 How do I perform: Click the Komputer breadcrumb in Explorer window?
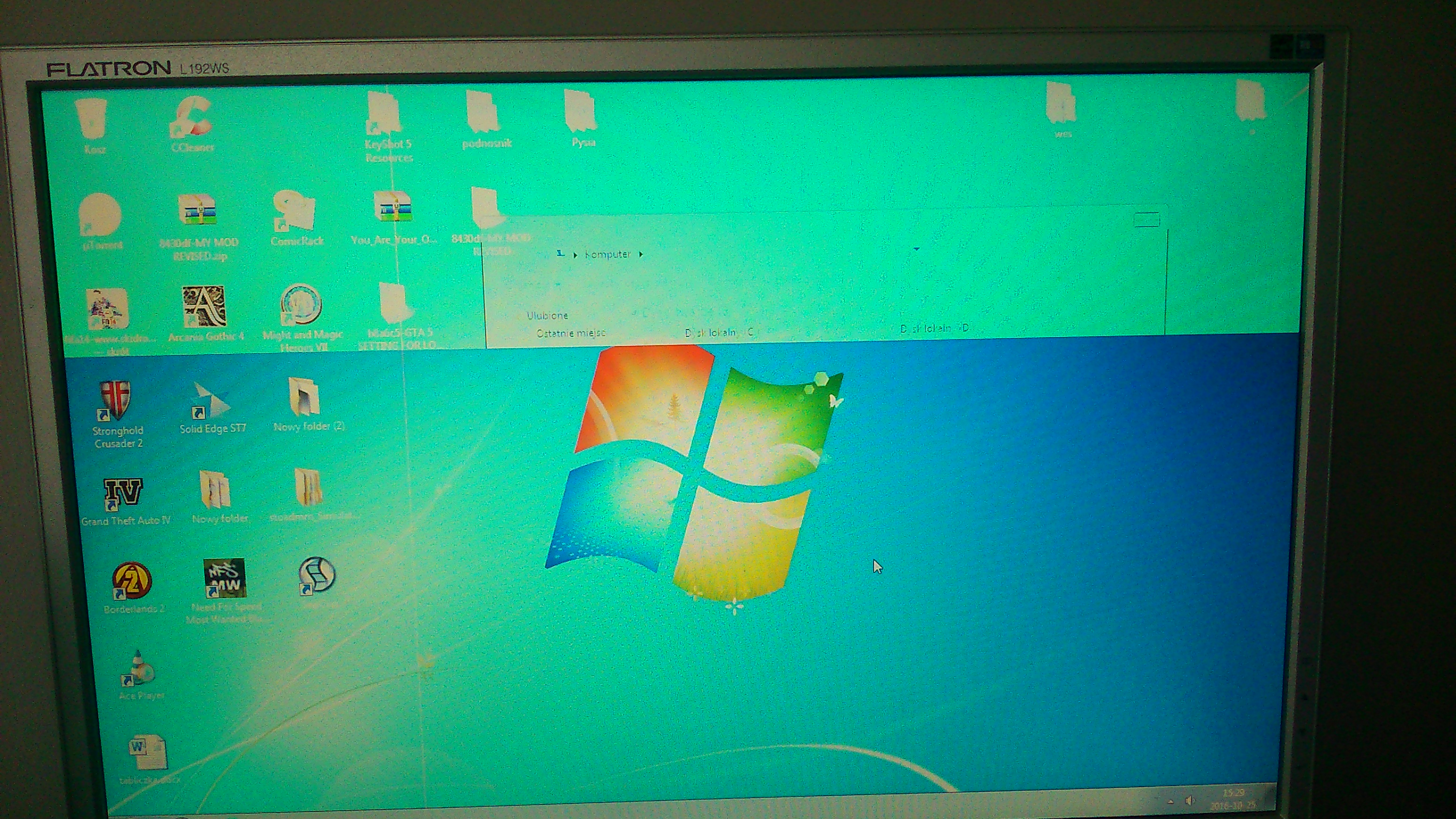pos(607,254)
